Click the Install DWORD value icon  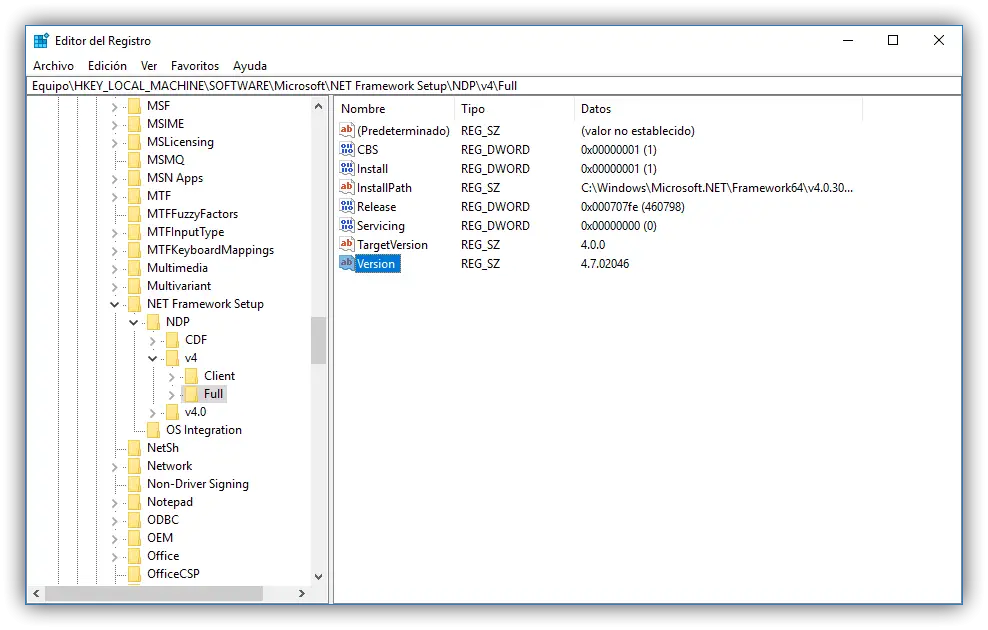347,168
